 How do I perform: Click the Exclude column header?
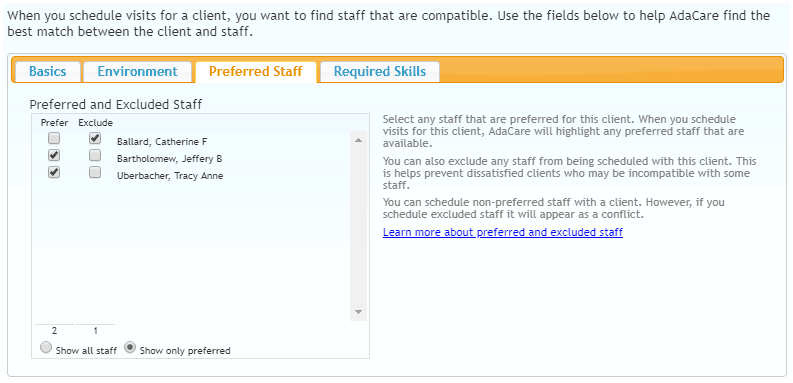(x=95, y=123)
